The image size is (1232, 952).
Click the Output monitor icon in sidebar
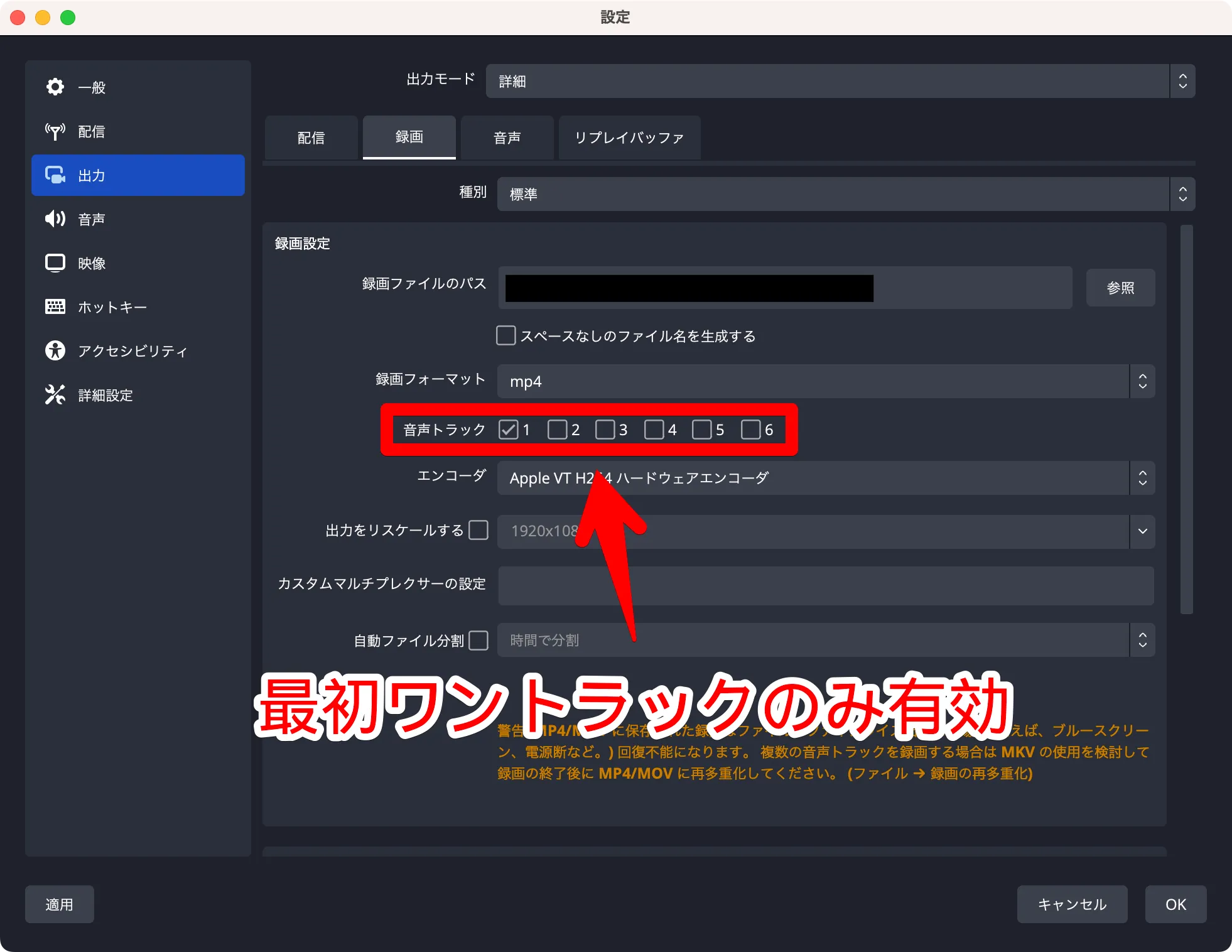[x=55, y=175]
